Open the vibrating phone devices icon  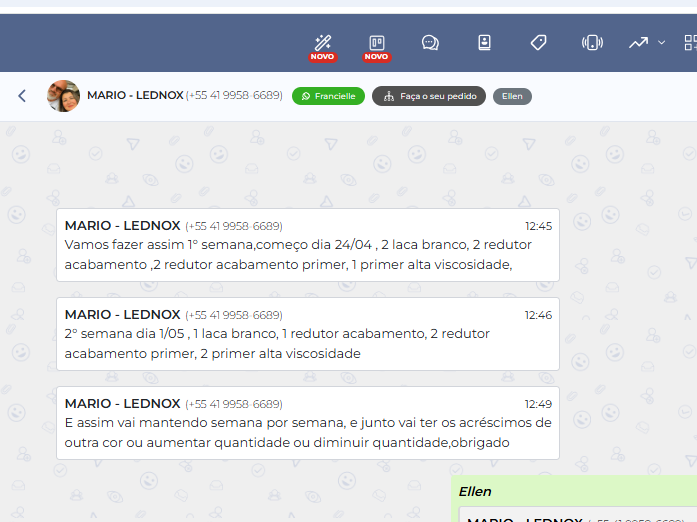coord(592,43)
